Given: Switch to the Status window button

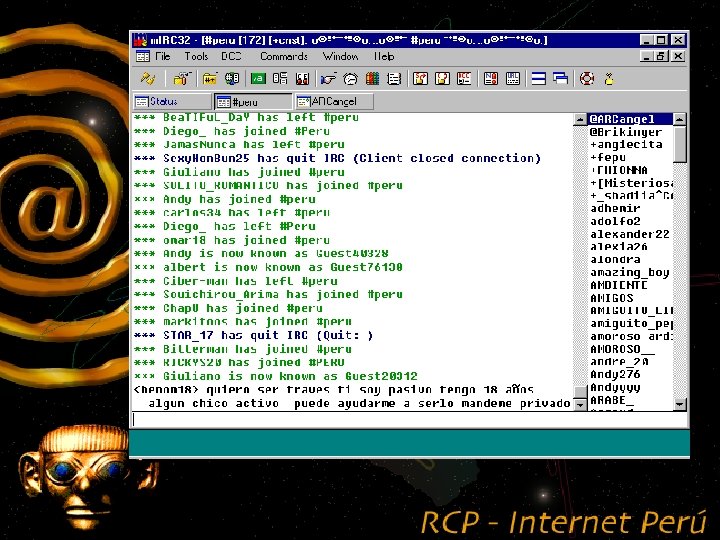Looking at the screenshot, I should point(172,101).
